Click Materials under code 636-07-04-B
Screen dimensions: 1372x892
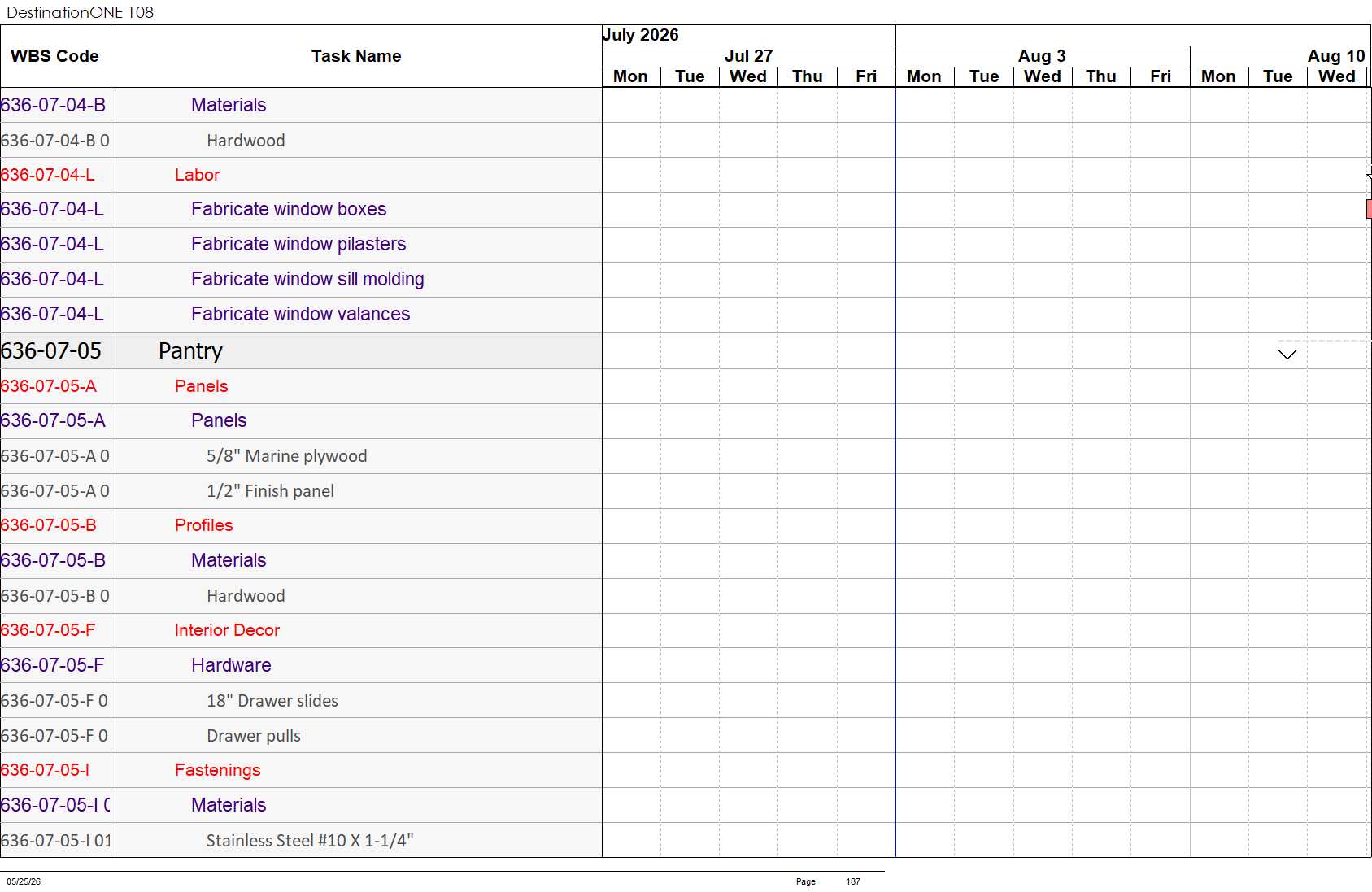click(x=229, y=105)
